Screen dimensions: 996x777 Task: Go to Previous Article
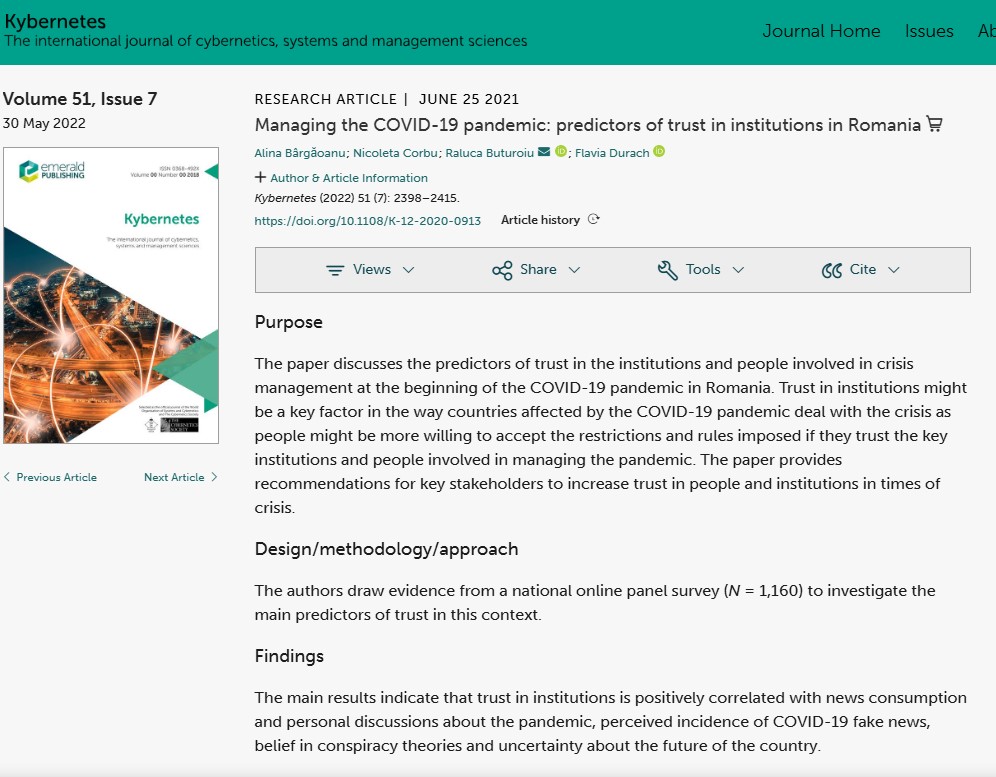coord(50,477)
